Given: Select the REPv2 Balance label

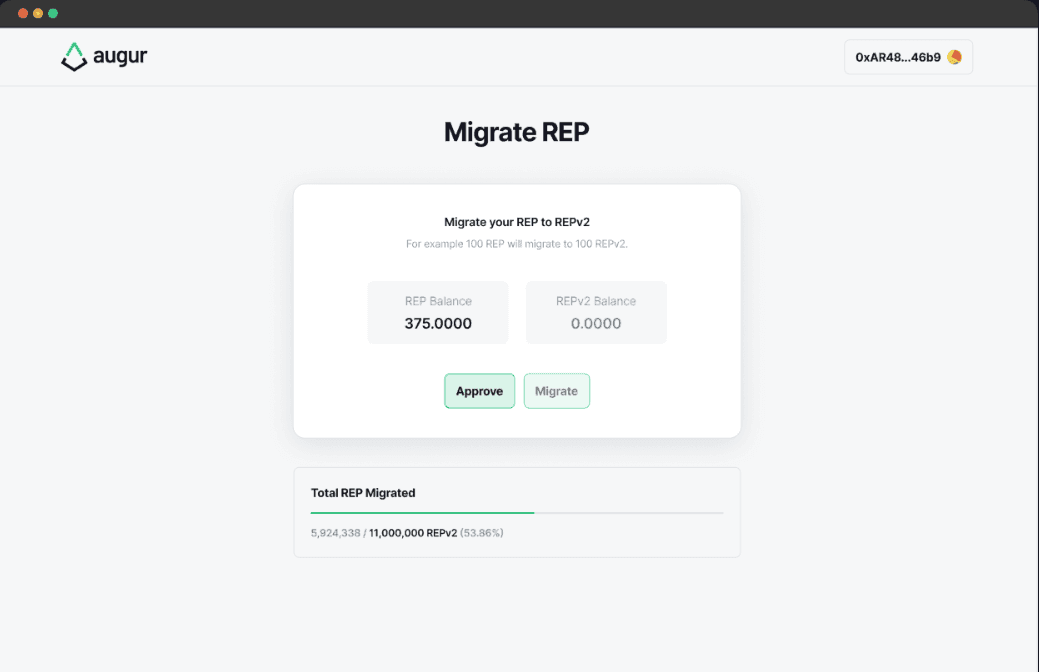Looking at the screenshot, I should point(596,301).
